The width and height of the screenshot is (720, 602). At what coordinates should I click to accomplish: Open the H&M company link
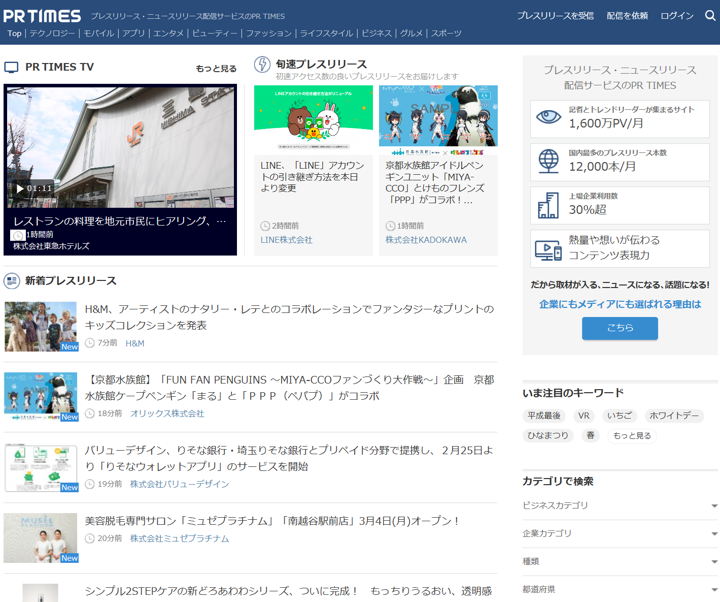[x=135, y=343]
